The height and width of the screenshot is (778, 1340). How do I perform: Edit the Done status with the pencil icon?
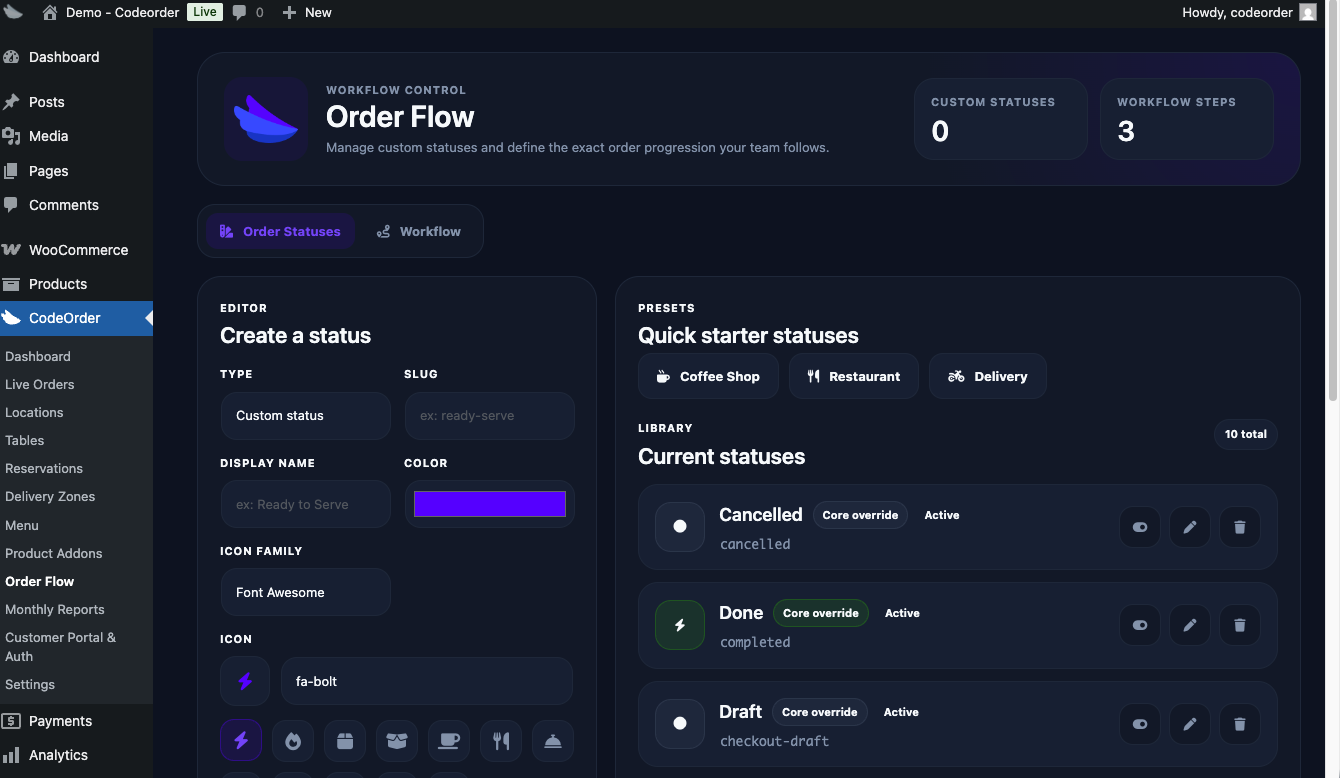1189,624
